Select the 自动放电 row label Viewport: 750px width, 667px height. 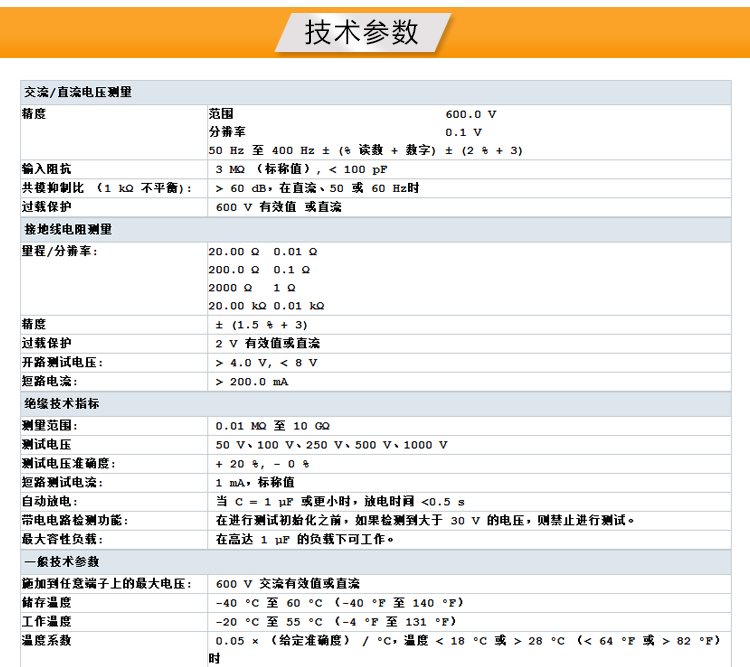[x=49, y=501]
